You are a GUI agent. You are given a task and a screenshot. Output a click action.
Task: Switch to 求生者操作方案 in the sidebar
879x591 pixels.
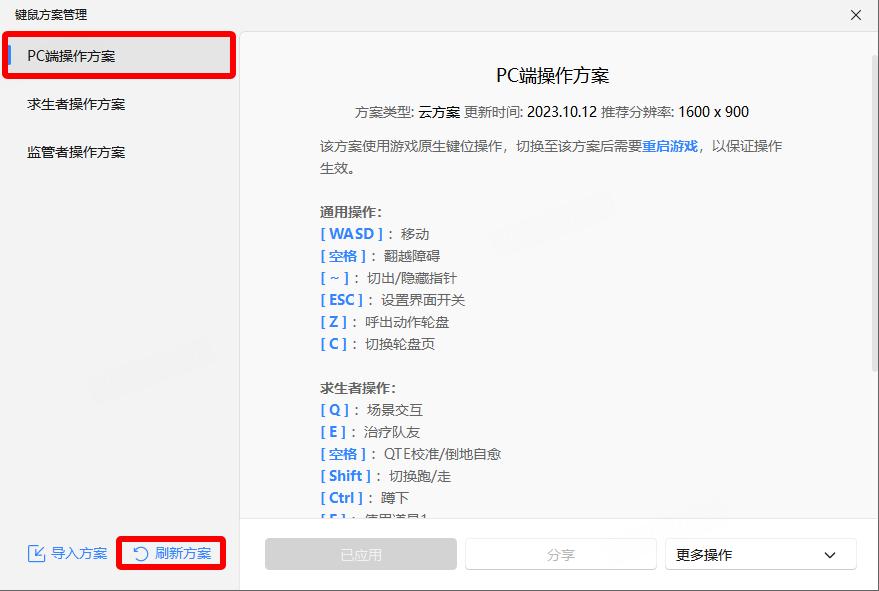click(76, 104)
